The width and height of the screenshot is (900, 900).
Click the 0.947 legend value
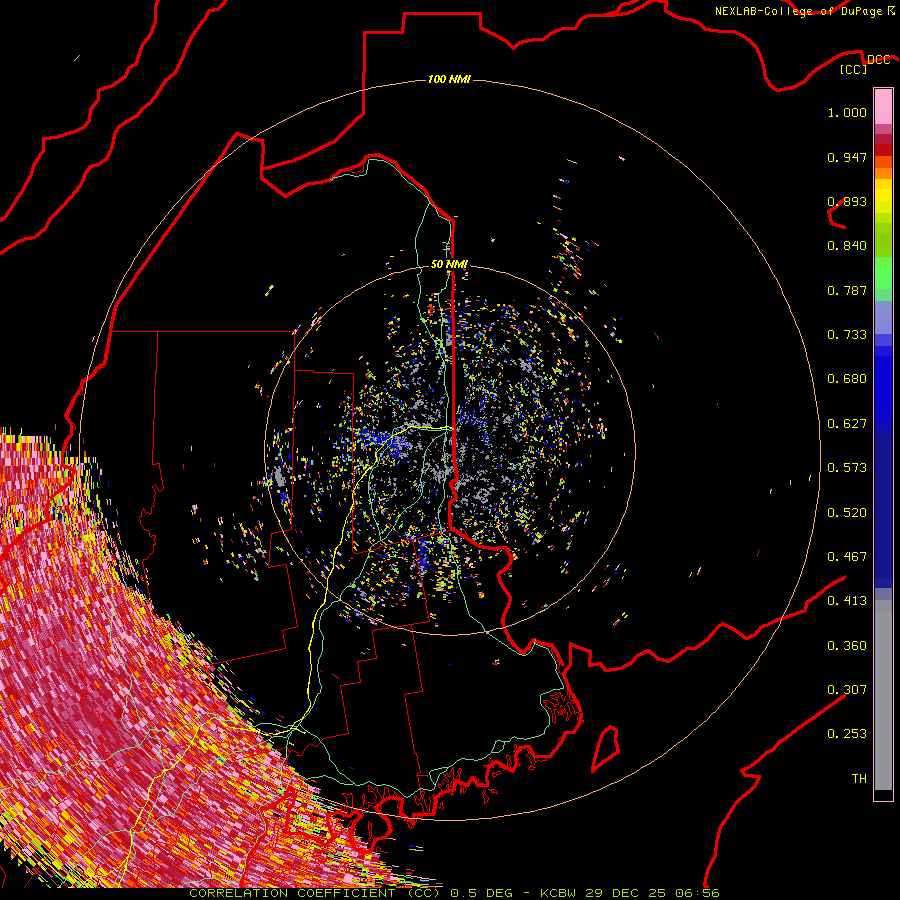pos(847,157)
